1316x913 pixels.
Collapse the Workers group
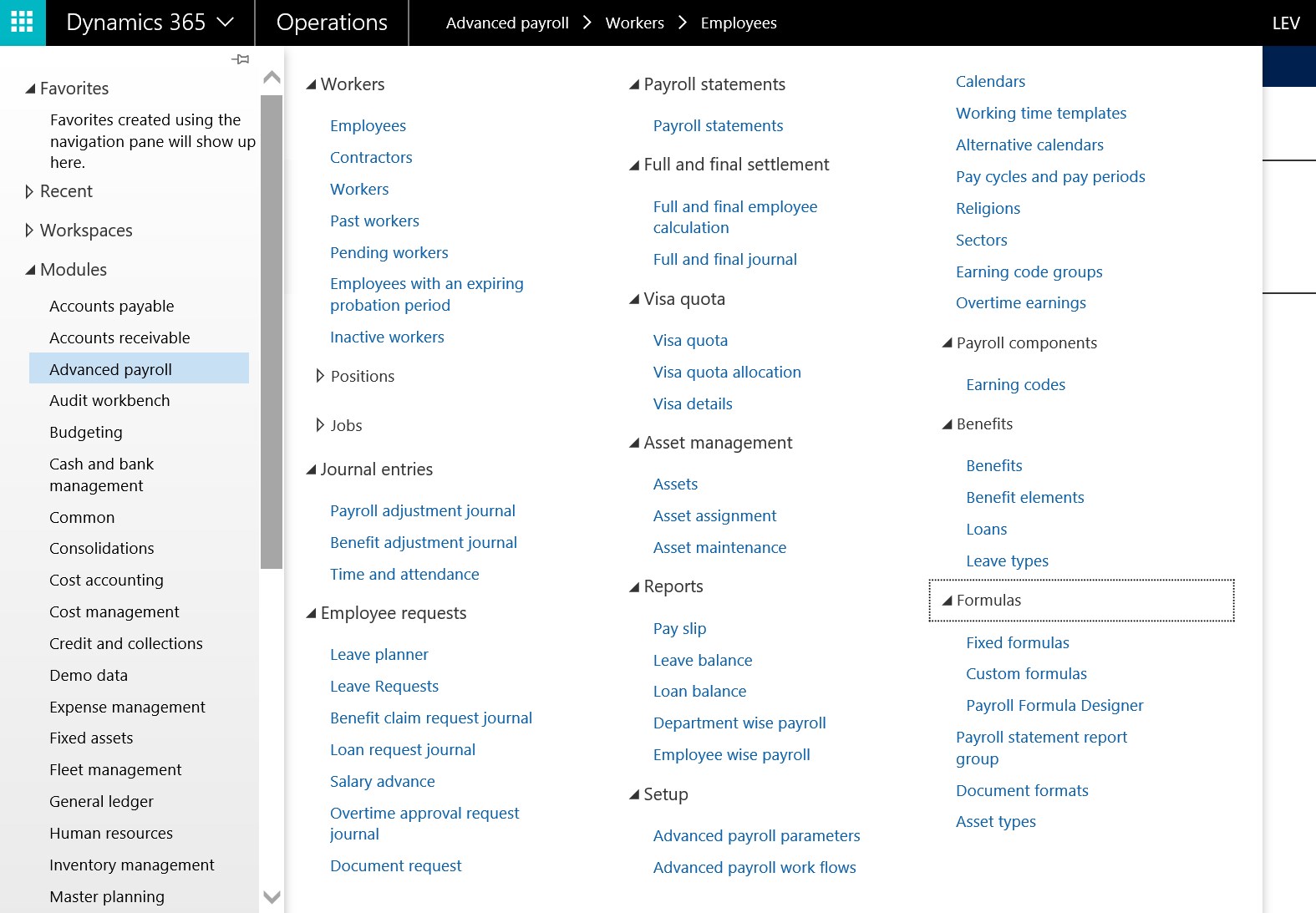[x=311, y=84]
